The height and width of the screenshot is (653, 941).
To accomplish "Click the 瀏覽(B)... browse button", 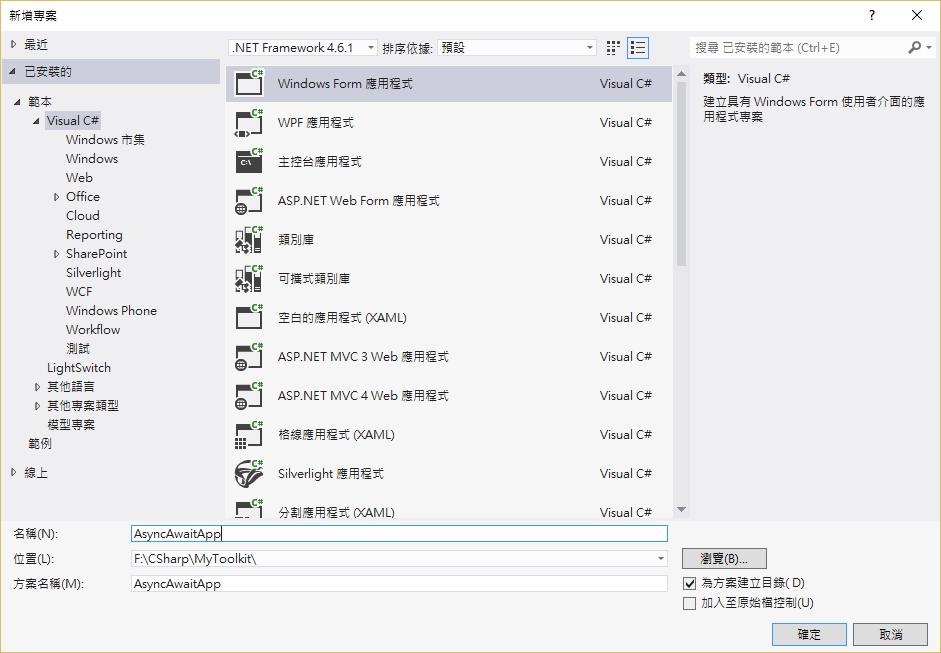I will (x=724, y=559).
